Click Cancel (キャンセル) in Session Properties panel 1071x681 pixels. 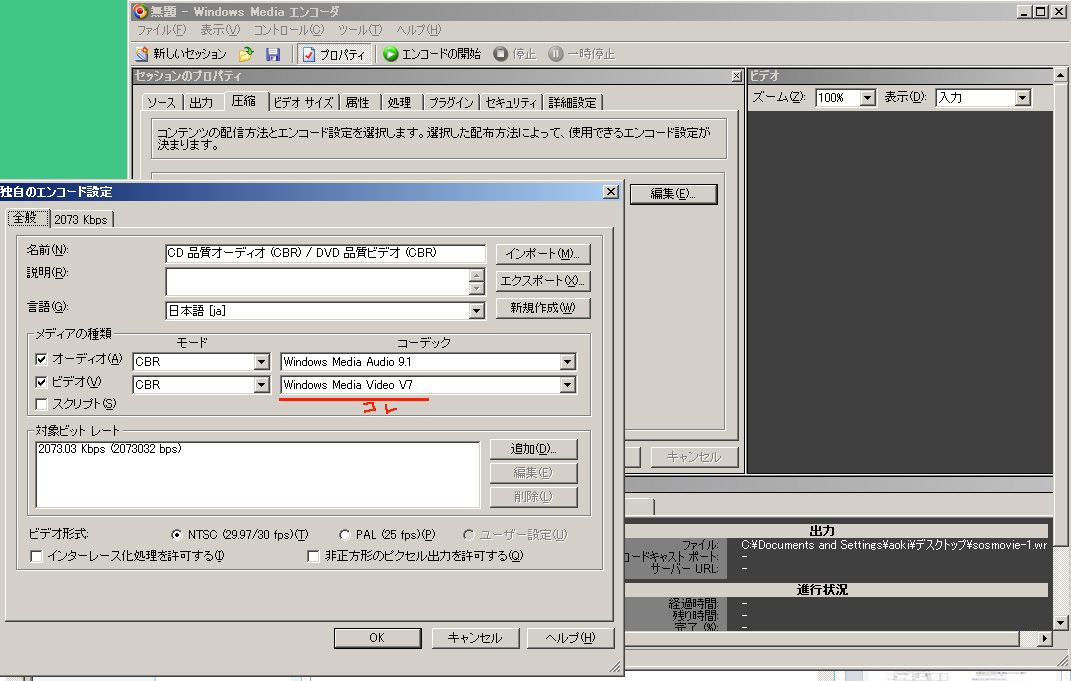point(695,457)
